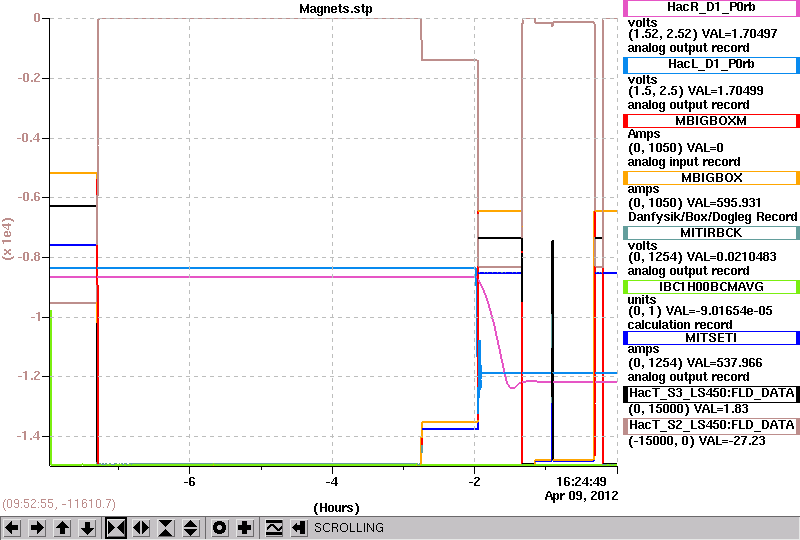Pan the graph left with the left arrow

tap(12, 528)
